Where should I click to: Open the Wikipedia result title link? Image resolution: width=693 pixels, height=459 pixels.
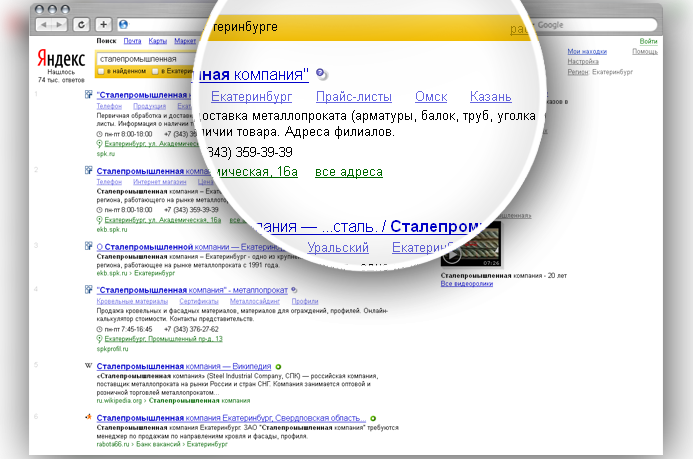[x=184, y=366]
